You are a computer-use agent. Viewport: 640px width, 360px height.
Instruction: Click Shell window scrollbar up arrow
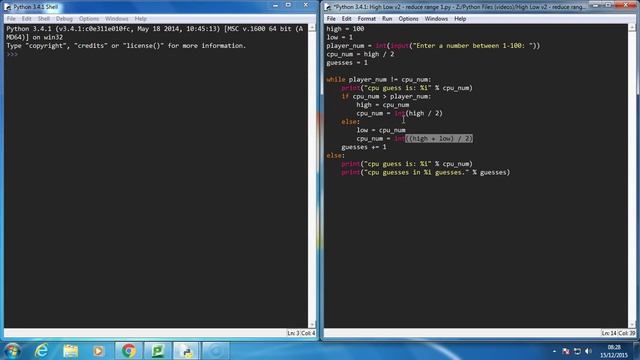[x=312, y=28]
